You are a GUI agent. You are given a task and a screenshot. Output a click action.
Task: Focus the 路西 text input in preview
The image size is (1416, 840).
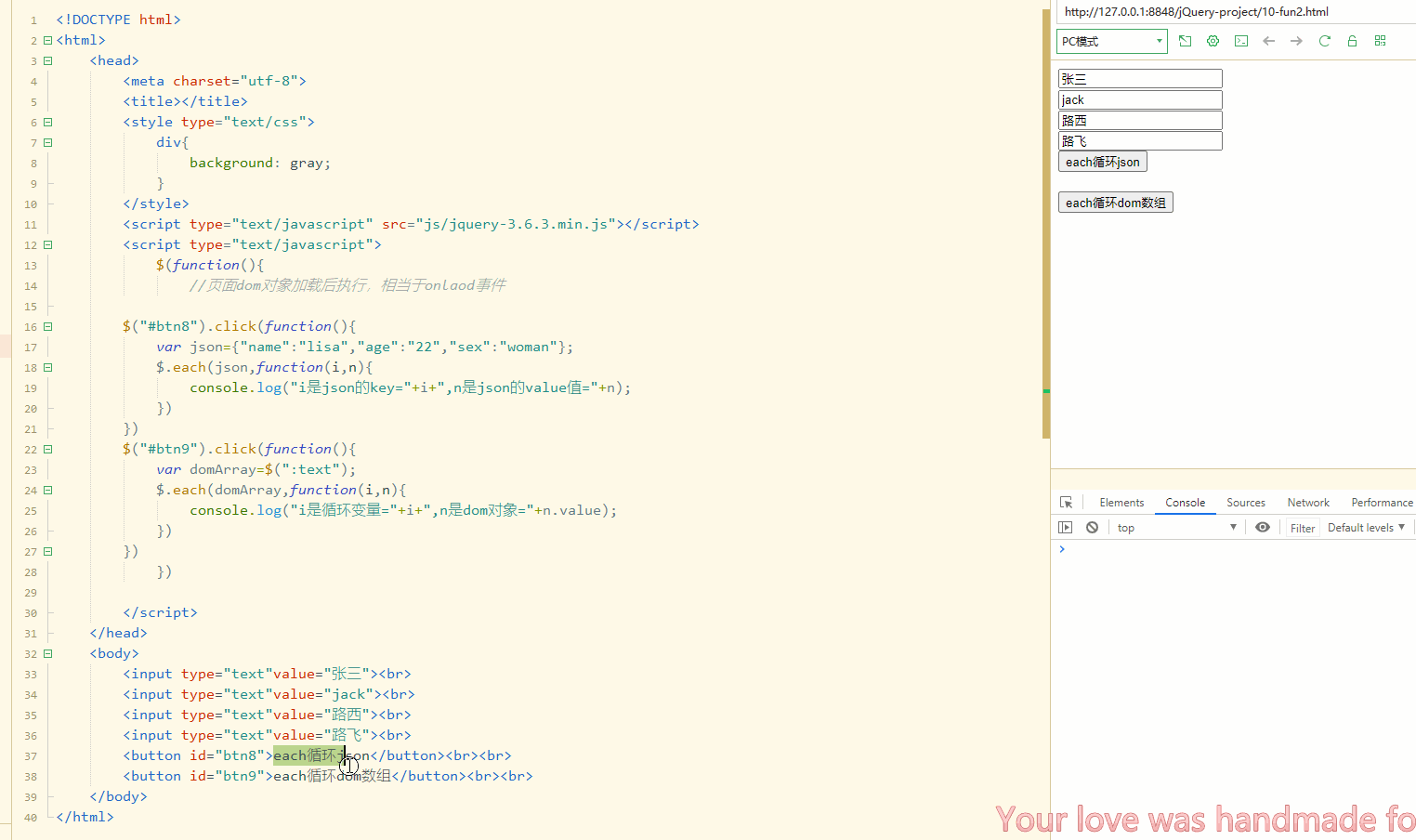point(1140,120)
